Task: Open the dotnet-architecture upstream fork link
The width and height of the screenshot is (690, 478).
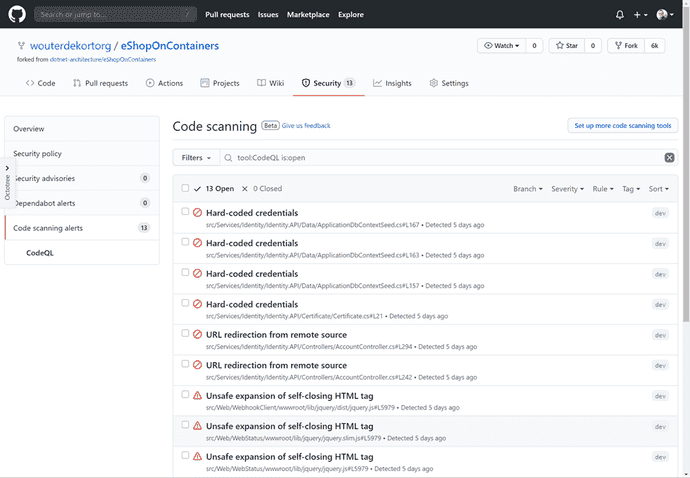Action: pos(103,59)
